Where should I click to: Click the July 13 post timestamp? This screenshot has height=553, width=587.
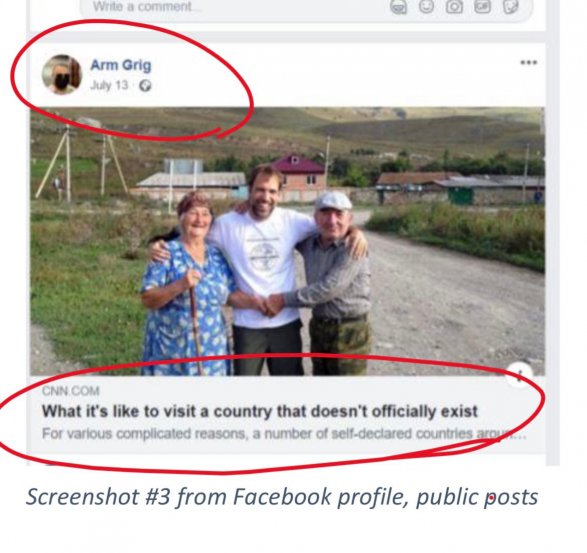coord(109,85)
